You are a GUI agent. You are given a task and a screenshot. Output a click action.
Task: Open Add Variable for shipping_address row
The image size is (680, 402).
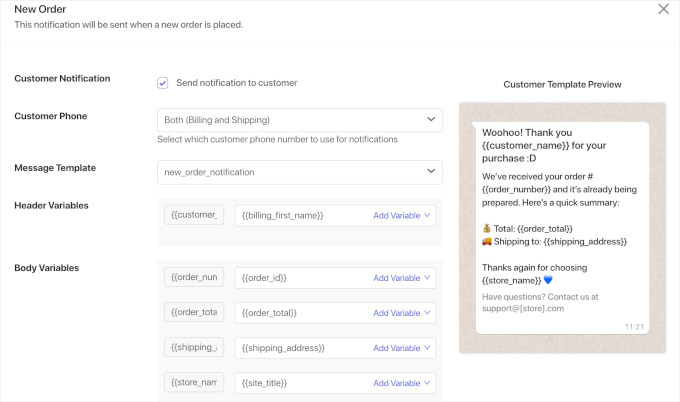(x=402, y=348)
